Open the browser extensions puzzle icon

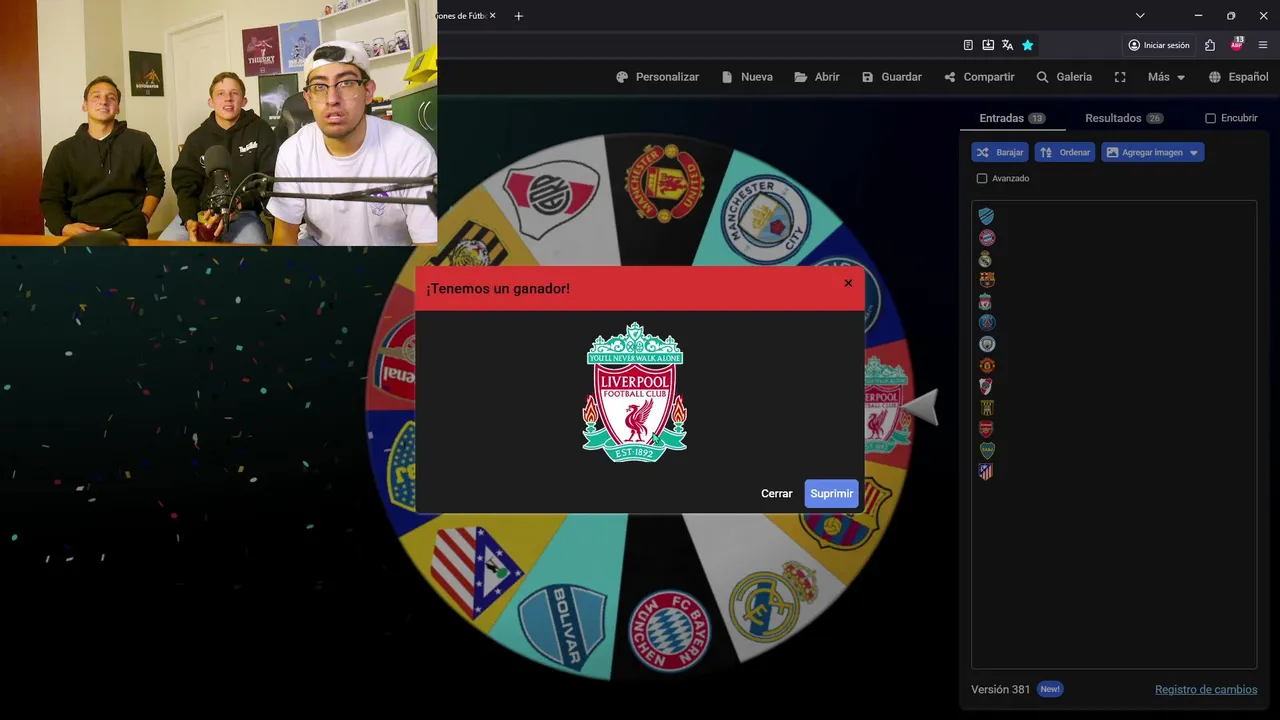coord(1210,45)
